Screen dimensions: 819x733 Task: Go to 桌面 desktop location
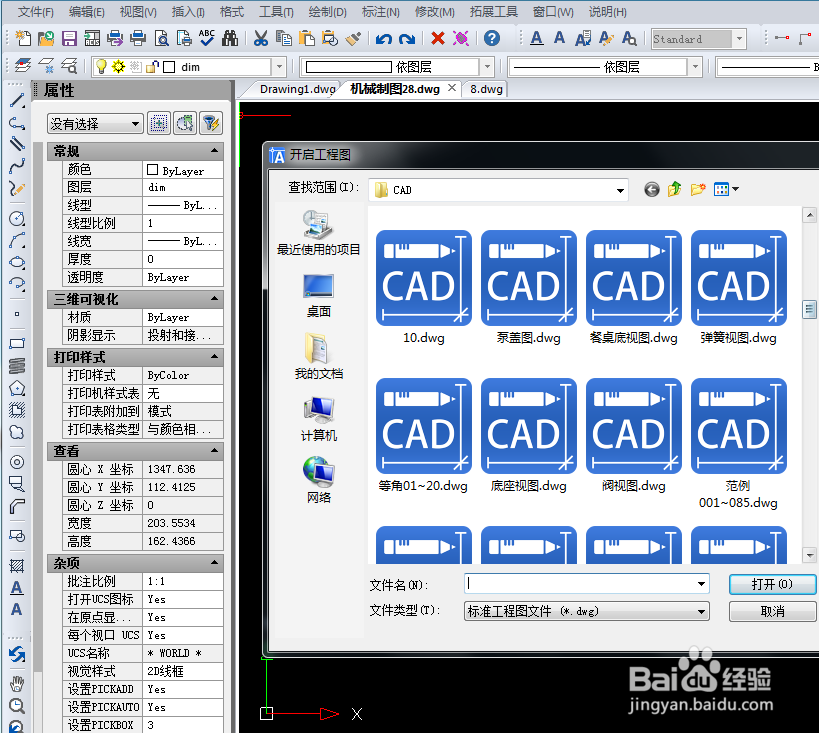pyautogui.click(x=318, y=296)
